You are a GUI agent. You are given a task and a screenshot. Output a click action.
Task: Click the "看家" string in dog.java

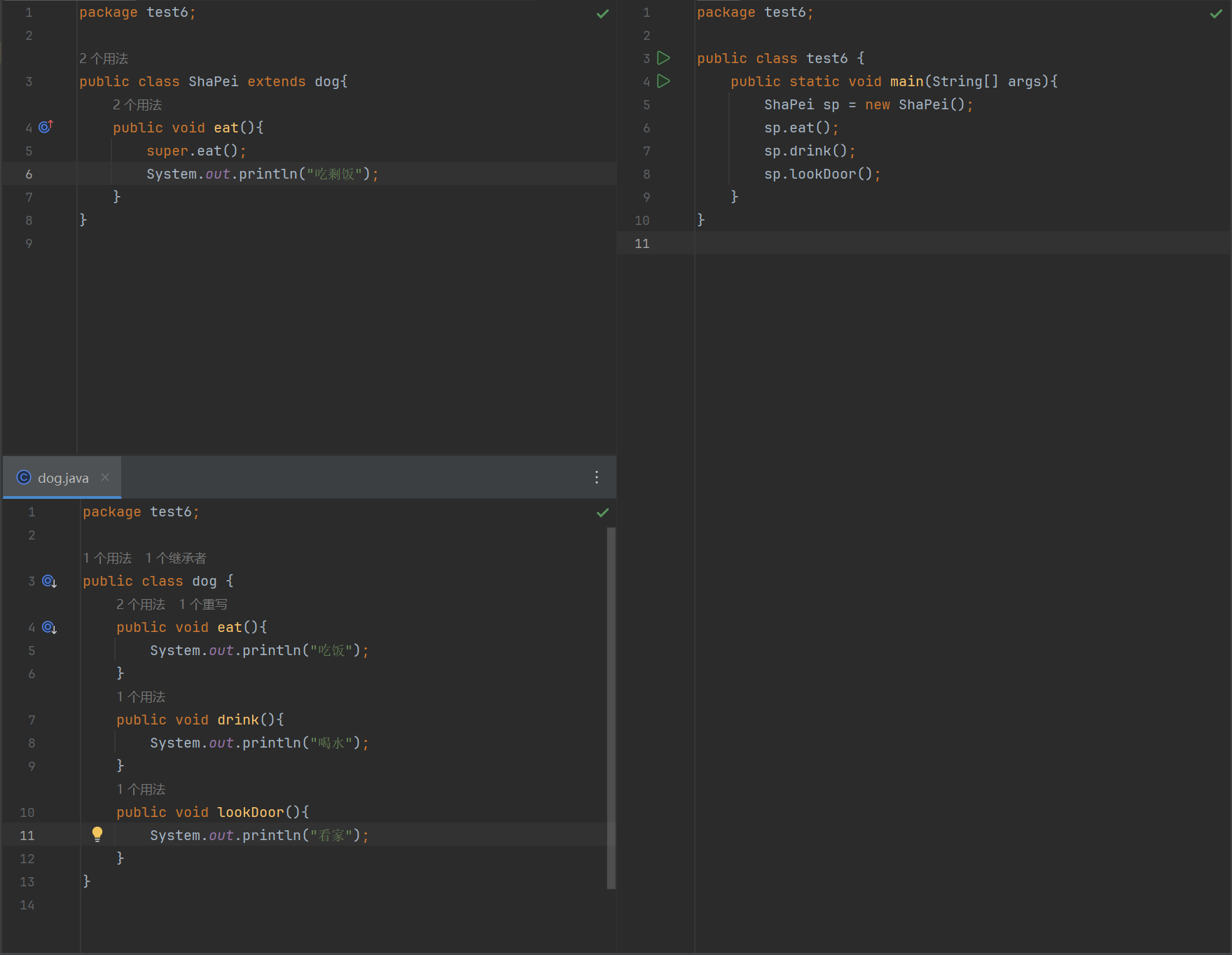click(x=331, y=835)
